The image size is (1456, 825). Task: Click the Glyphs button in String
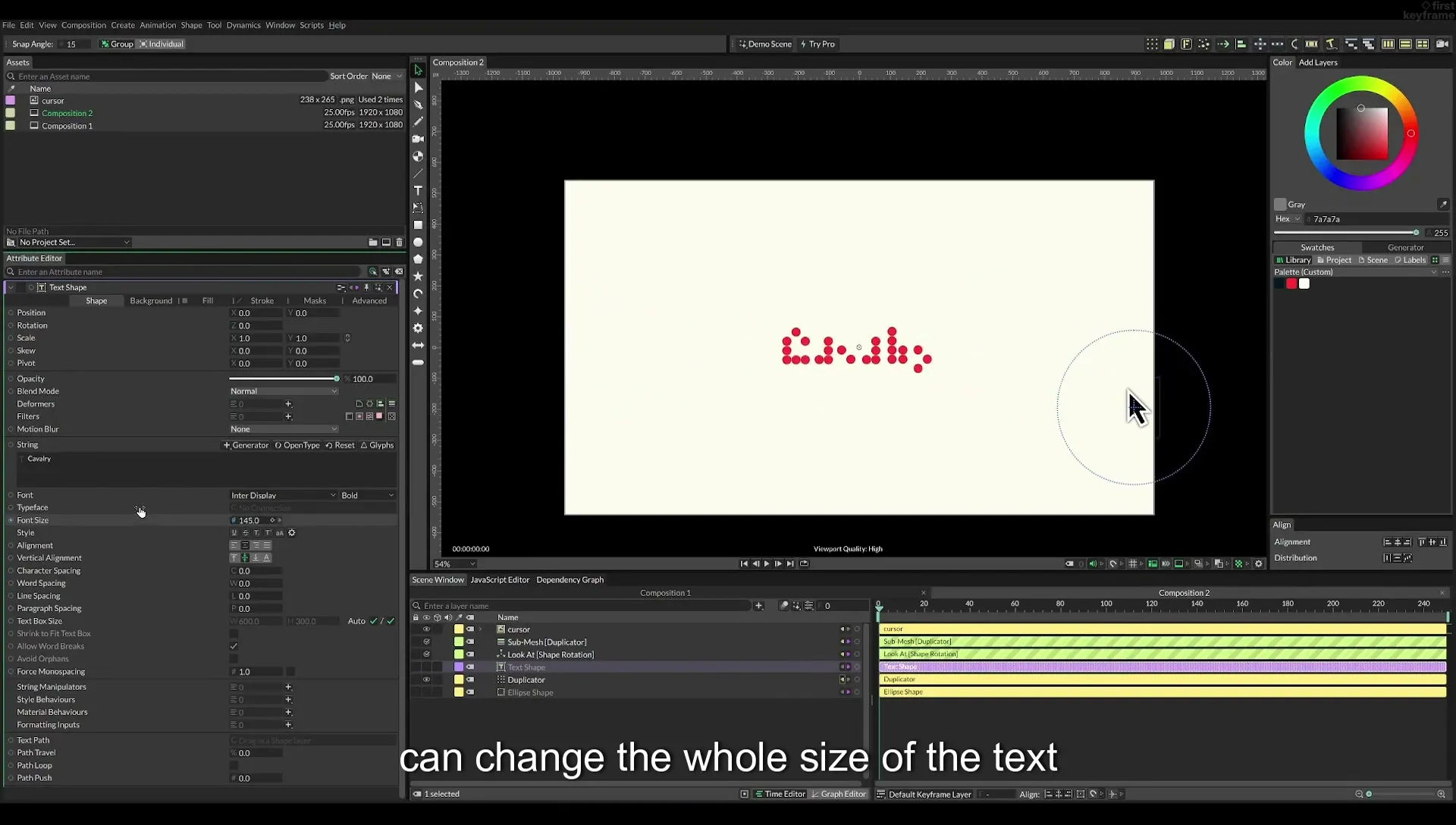(x=377, y=445)
